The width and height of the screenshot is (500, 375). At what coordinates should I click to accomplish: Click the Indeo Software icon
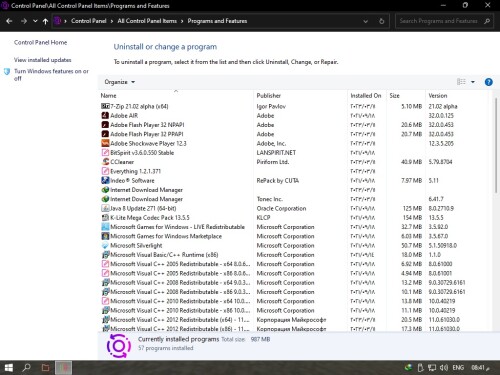105,180
